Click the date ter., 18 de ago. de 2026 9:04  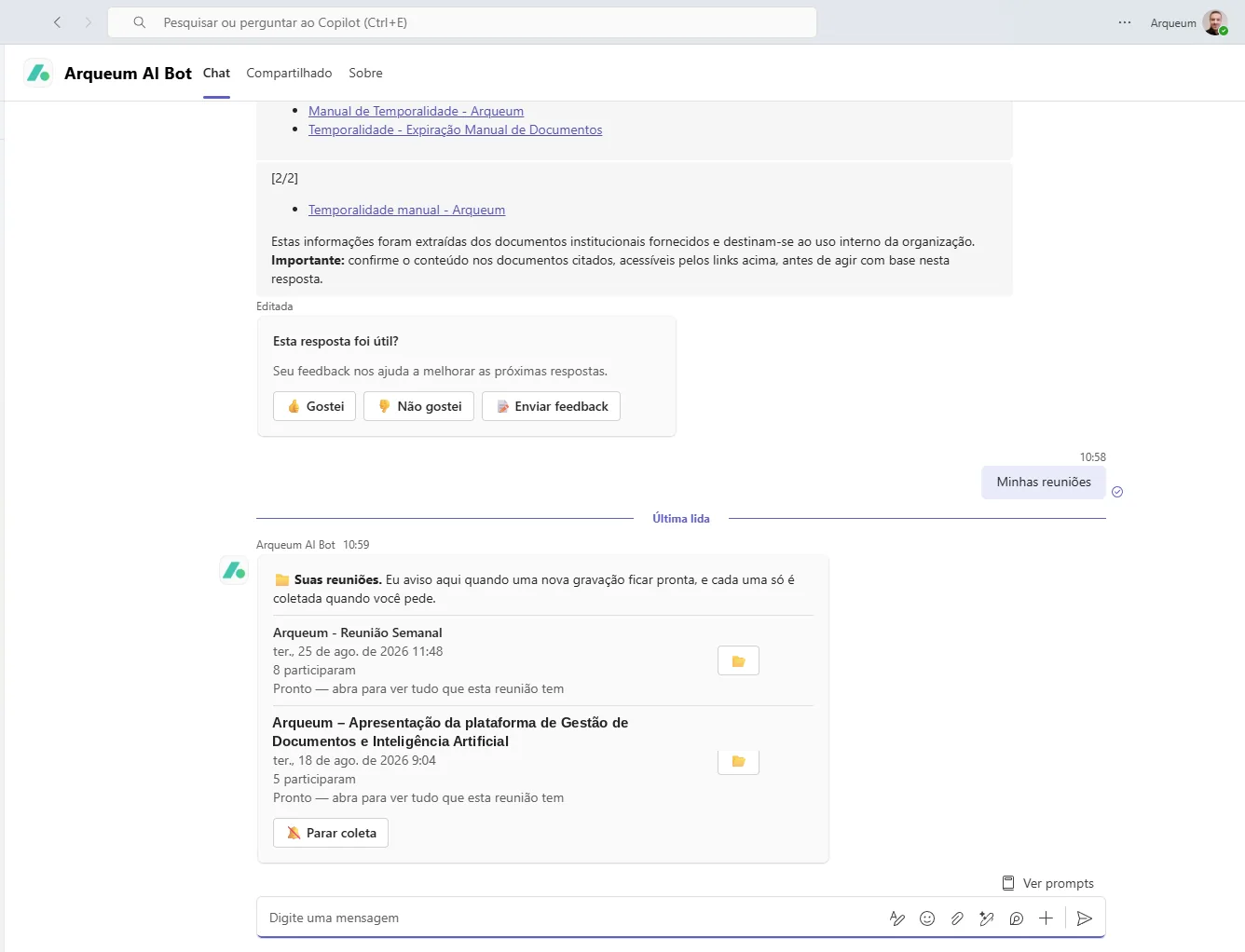point(354,760)
